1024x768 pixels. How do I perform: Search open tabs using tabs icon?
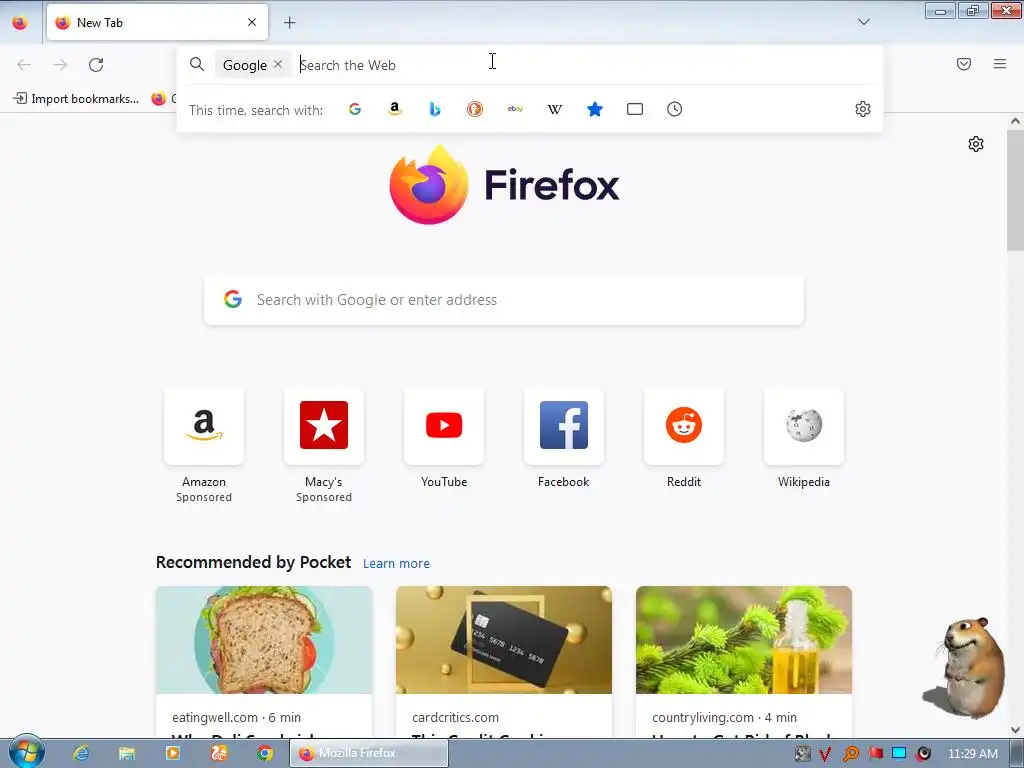(x=635, y=109)
